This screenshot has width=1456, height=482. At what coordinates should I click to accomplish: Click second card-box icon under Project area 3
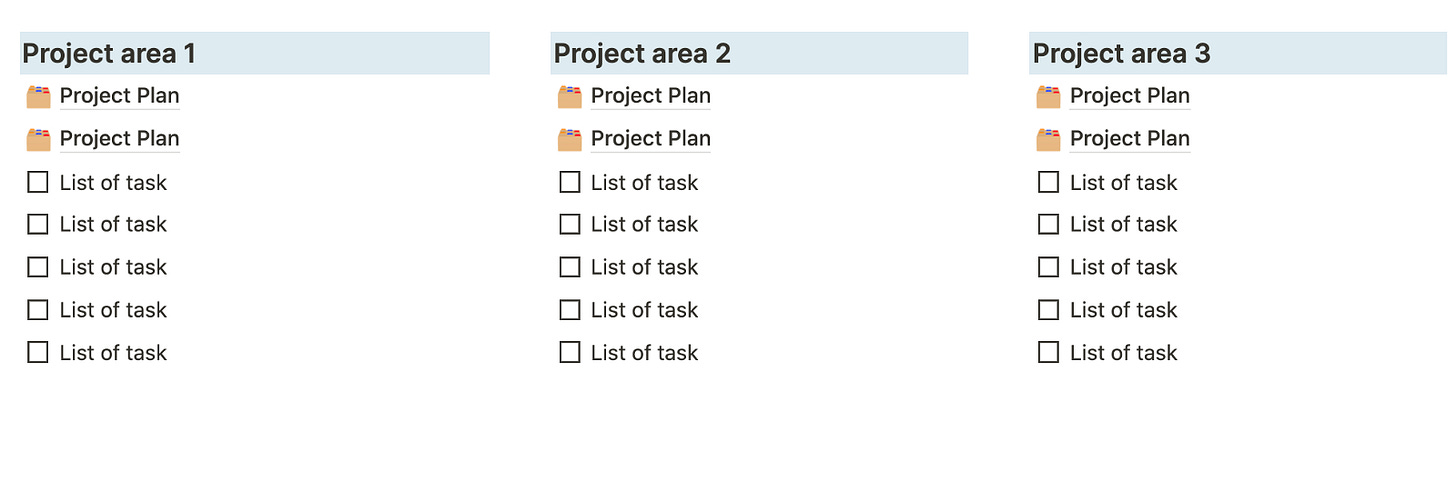[x=1049, y=139]
